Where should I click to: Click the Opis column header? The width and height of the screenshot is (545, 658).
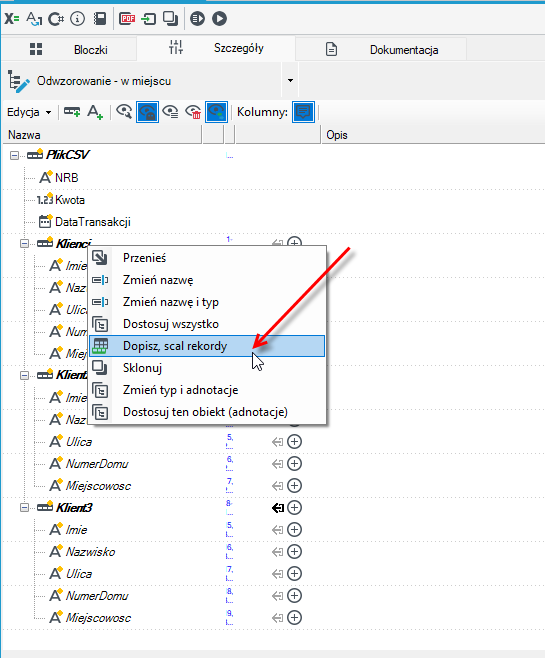[433, 135]
